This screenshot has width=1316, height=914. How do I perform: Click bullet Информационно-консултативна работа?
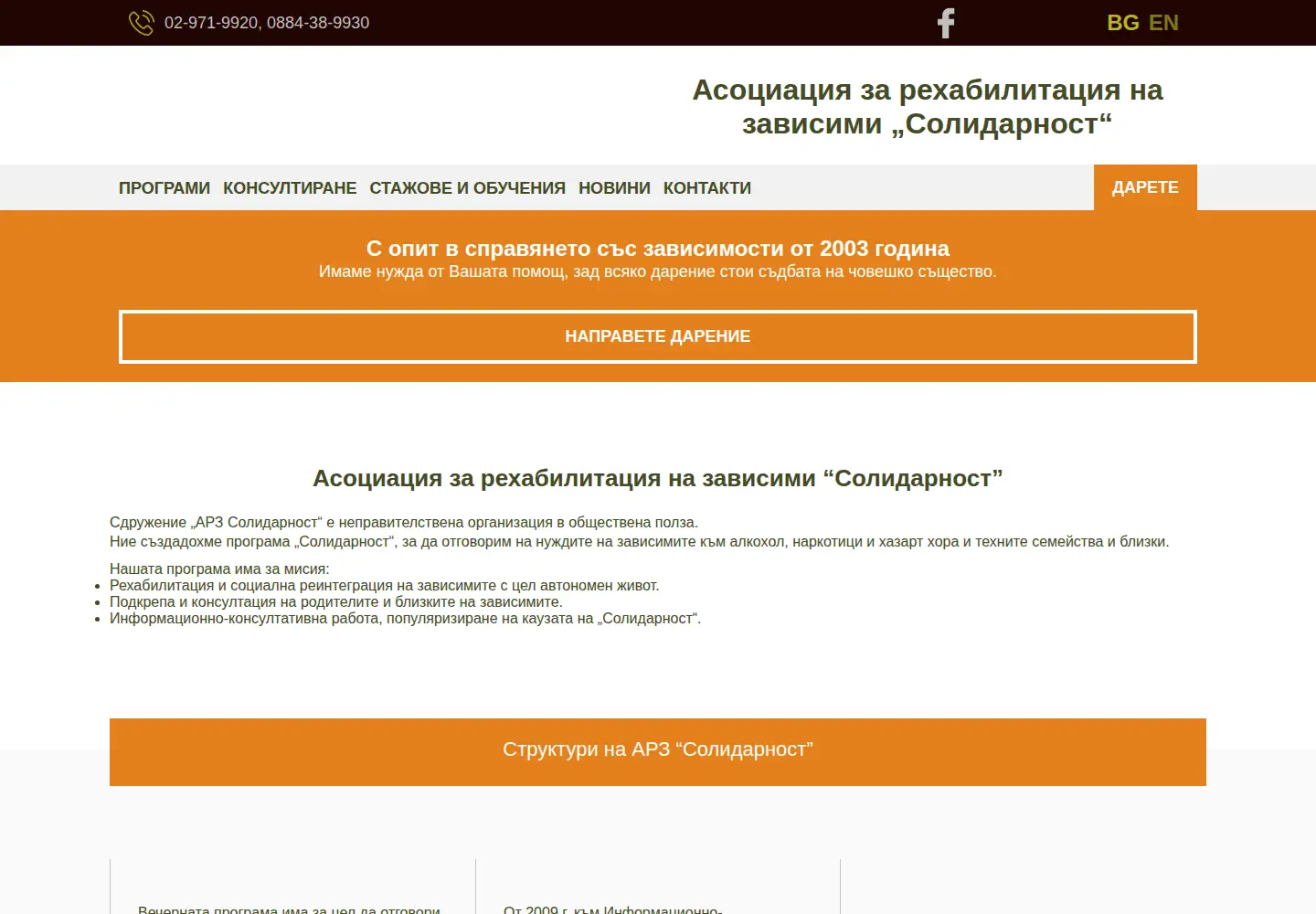pos(405,619)
